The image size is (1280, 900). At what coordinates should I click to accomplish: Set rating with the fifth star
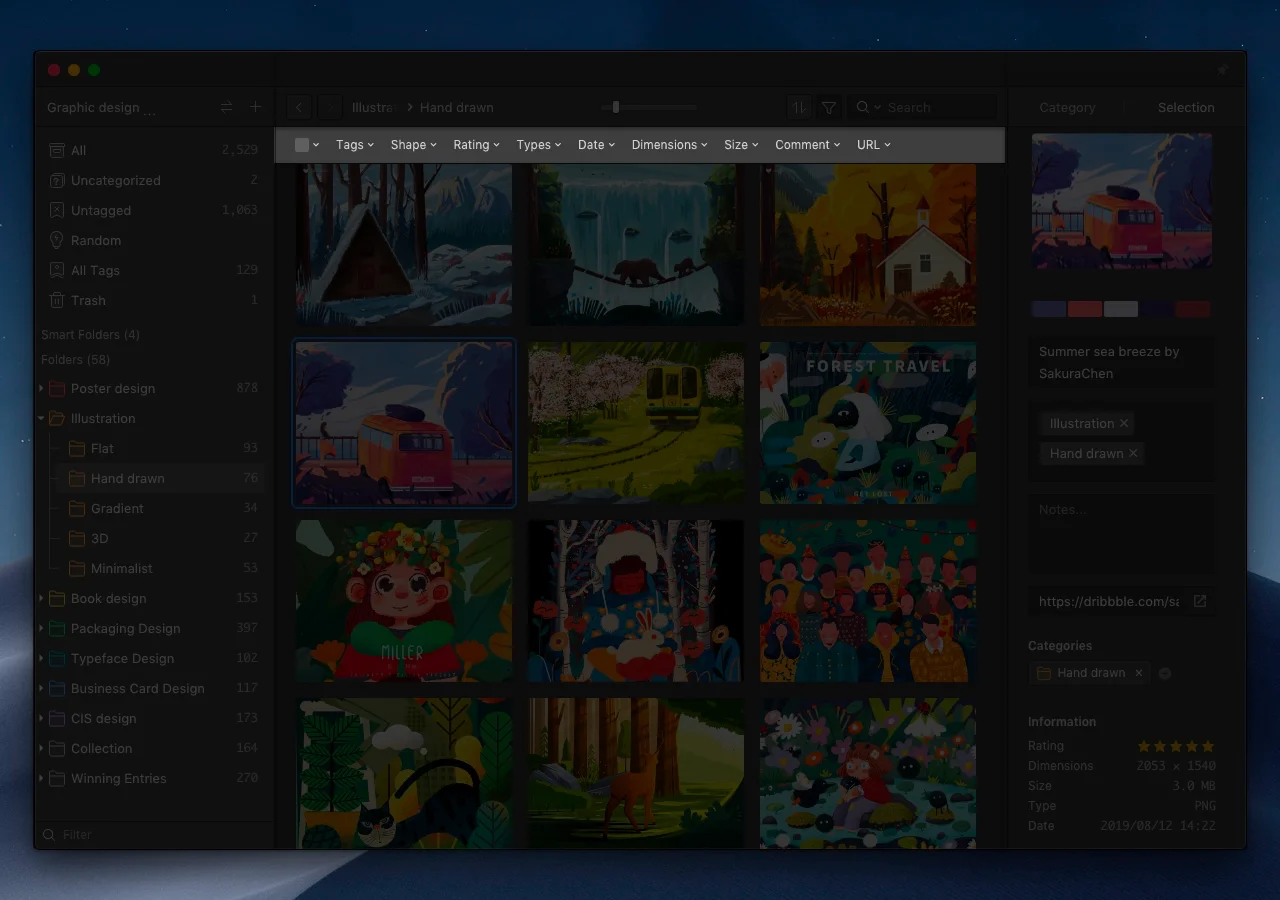point(1208,746)
